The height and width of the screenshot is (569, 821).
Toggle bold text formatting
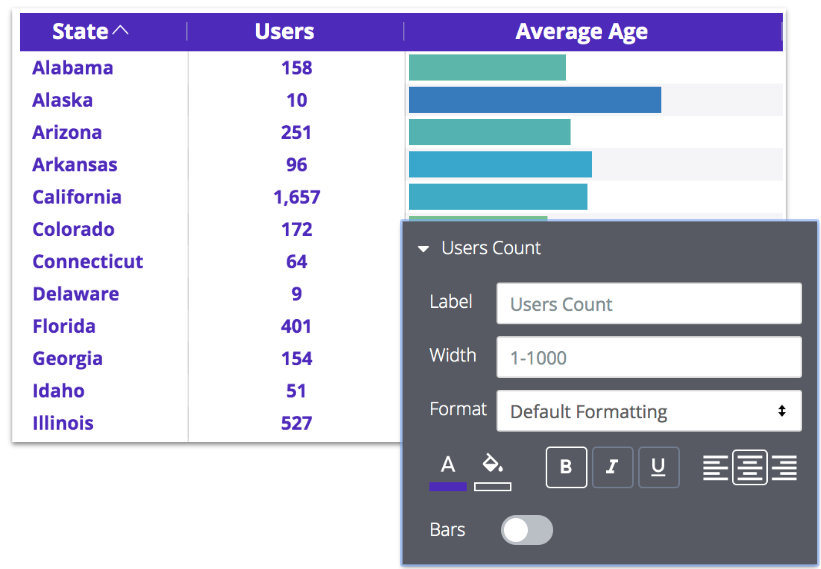pos(566,467)
